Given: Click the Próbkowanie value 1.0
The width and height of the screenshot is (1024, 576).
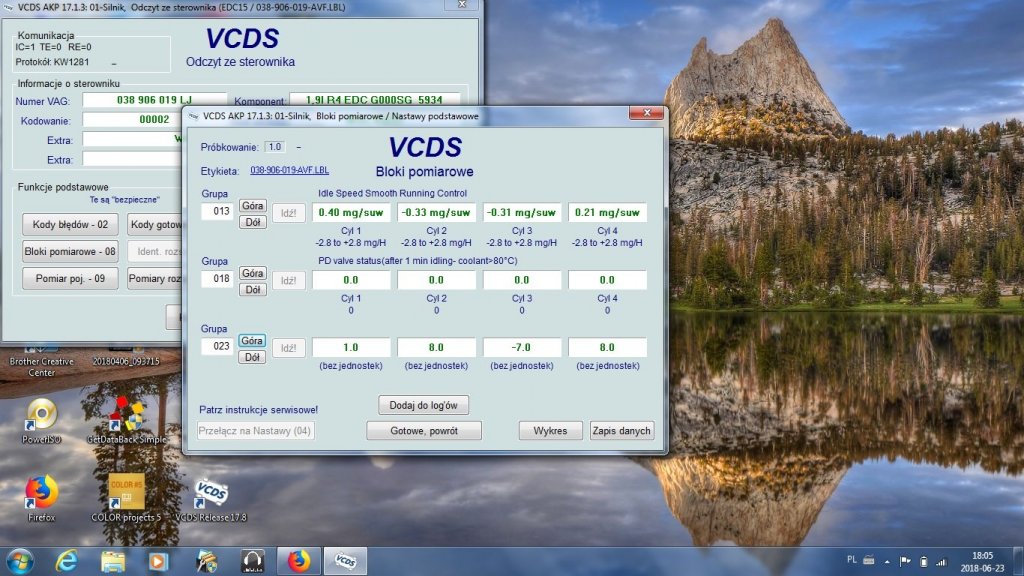Looking at the screenshot, I should coord(275,147).
